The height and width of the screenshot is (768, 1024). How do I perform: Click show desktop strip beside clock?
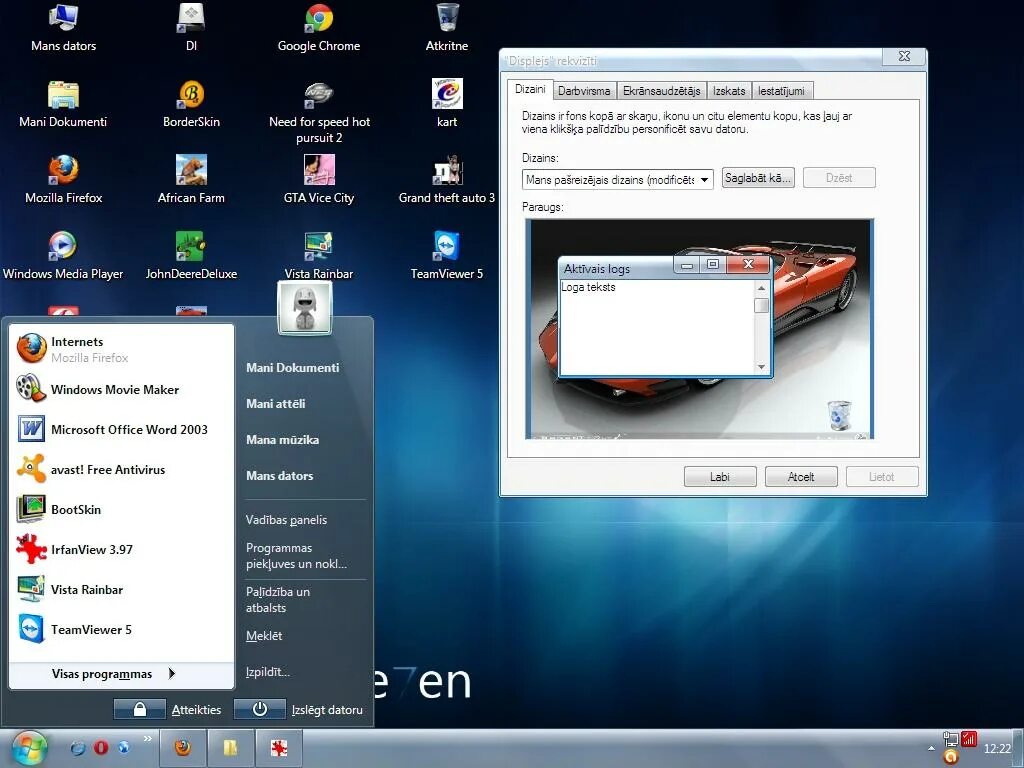[1019, 748]
